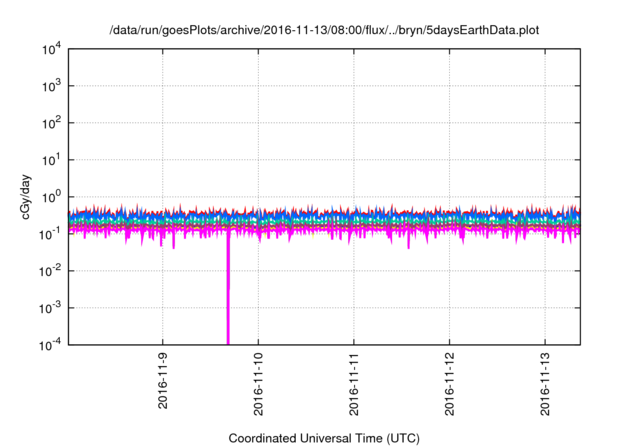Click the magenta dropout spike near 10^-3
640x448 pixels.
[x=228, y=288]
